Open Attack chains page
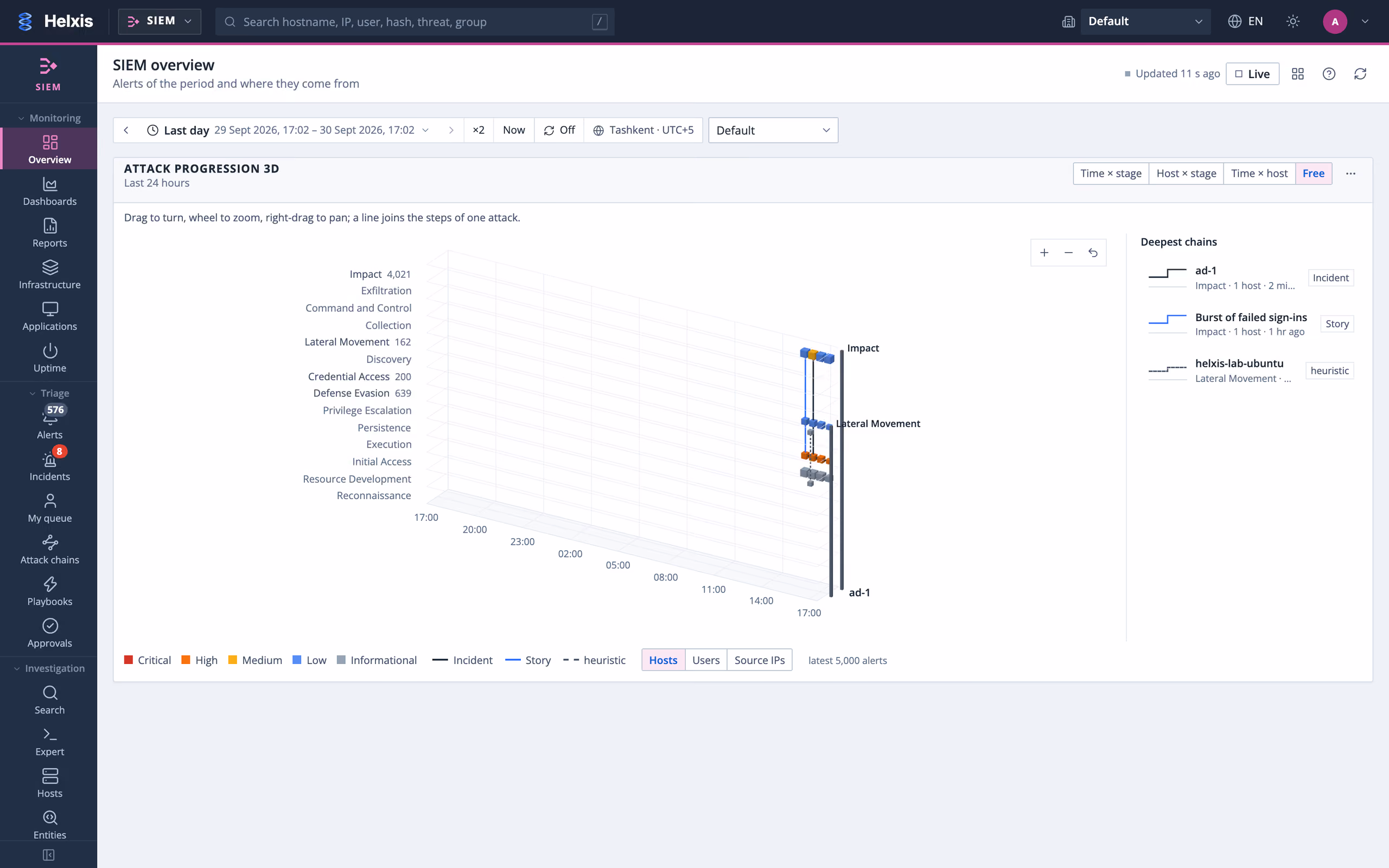Viewport: 1389px width, 868px height. coord(50,550)
